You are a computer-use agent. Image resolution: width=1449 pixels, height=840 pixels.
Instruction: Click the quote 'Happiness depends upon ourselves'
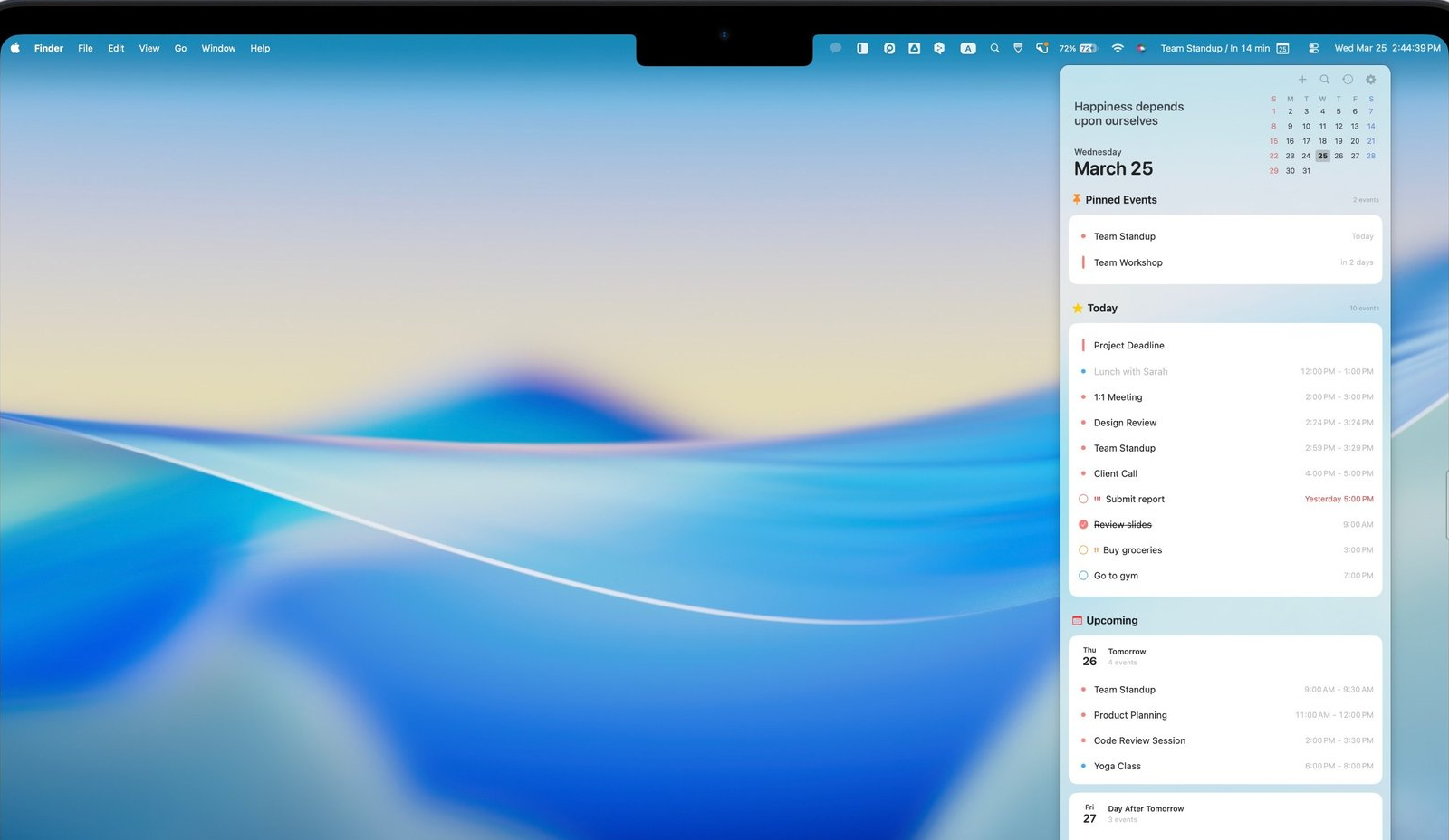pos(1128,113)
